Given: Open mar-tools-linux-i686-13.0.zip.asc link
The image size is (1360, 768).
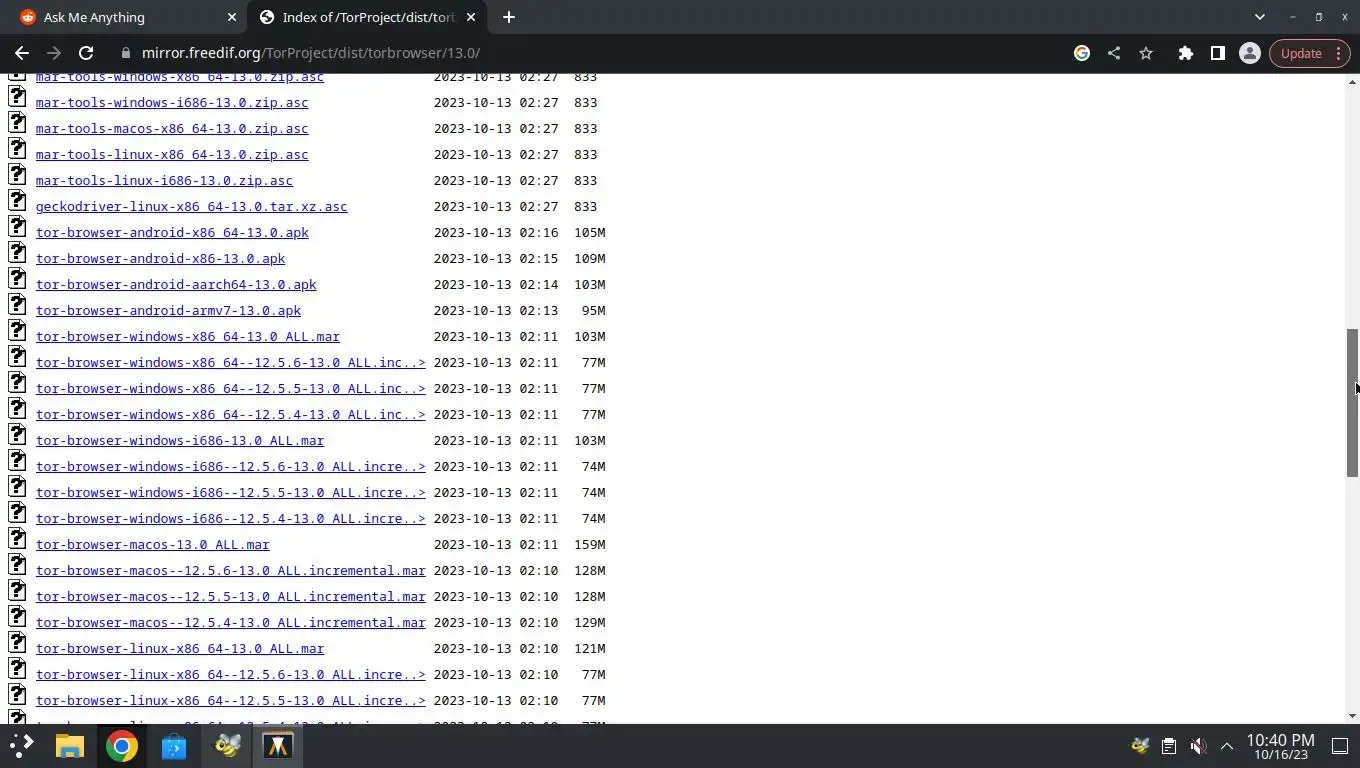Looking at the screenshot, I should [164, 181].
